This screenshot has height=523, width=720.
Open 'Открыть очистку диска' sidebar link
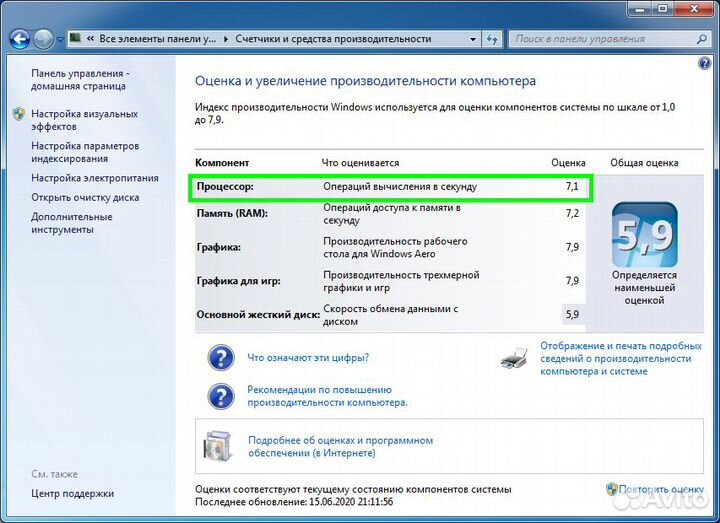85,197
